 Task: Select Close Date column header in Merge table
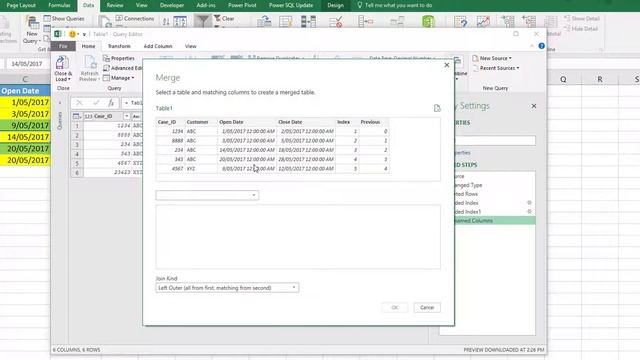pos(306,122)
